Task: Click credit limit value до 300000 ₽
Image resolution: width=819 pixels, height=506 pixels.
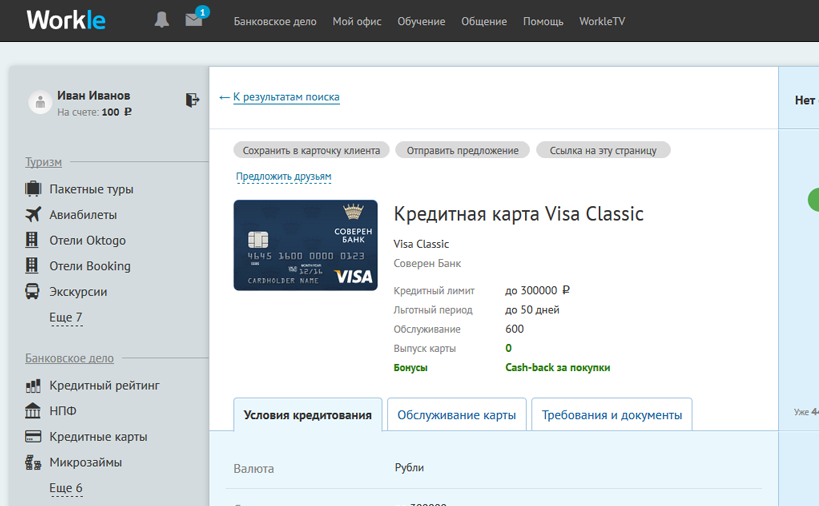Action: [x=537, y=290]
